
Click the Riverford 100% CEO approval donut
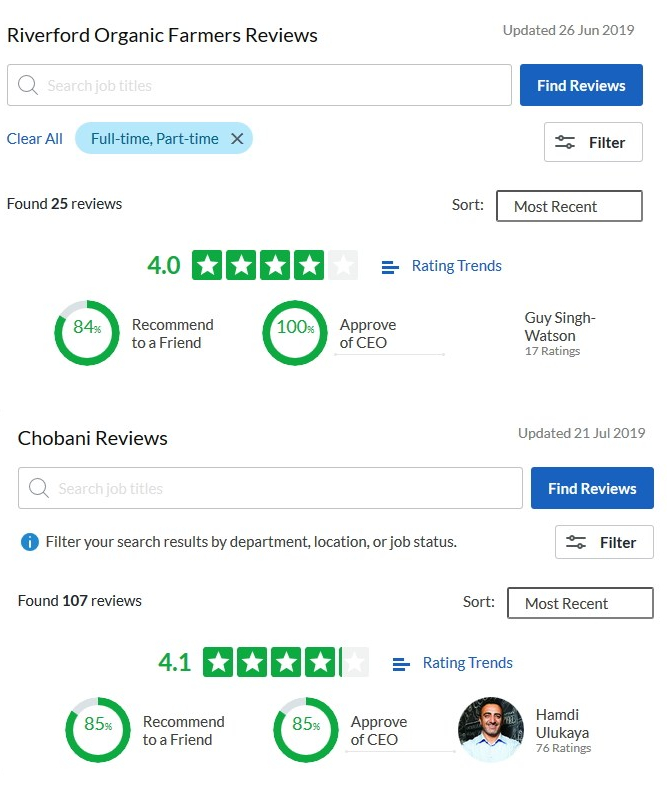pyautogui.click(x=295, y=333)
